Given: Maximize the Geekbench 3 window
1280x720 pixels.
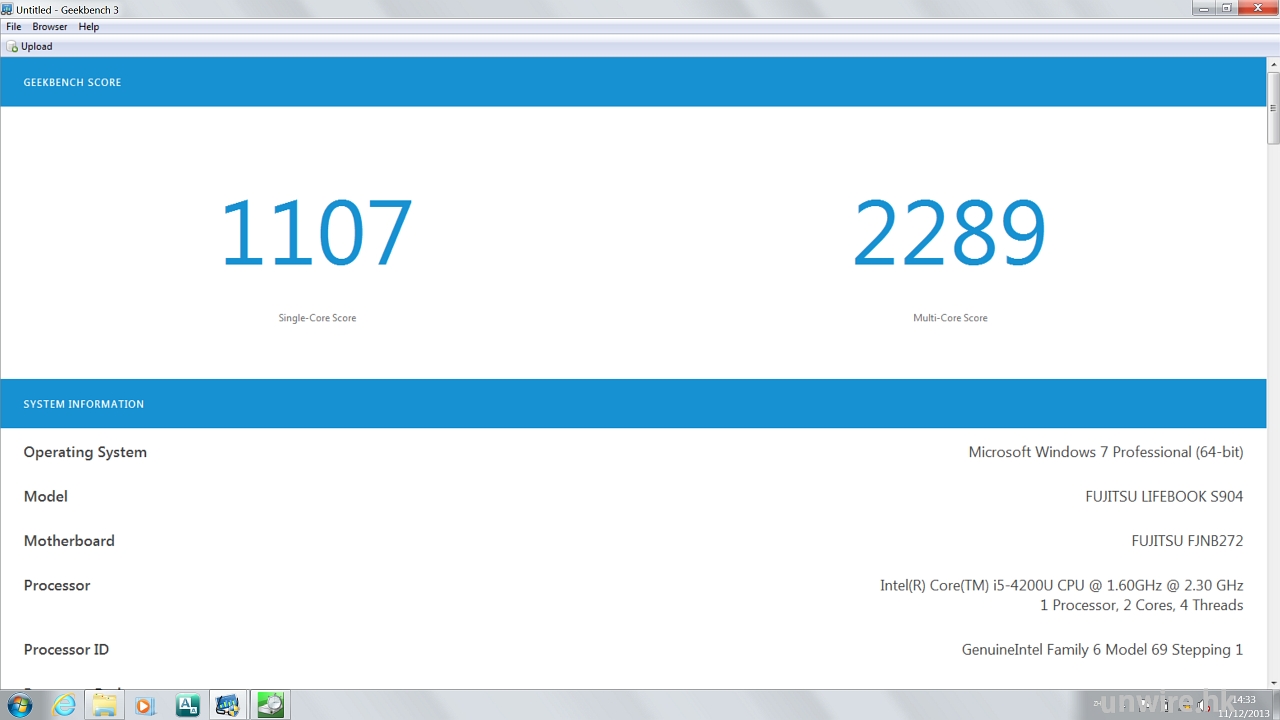Looking at the screenshot, I should point(1227,8).
